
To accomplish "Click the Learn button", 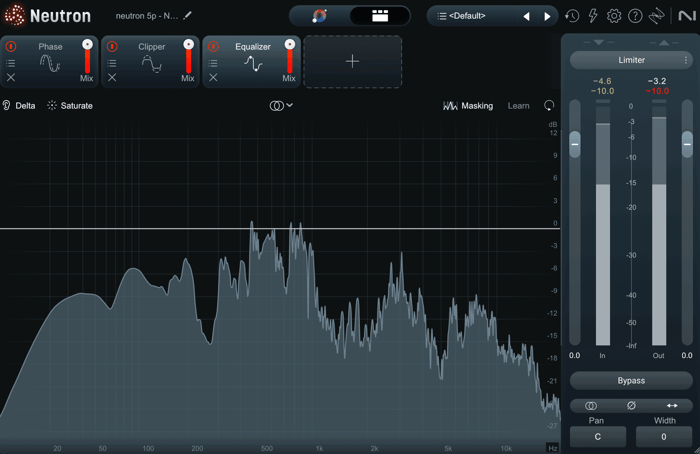I will (x=518, y=106).
